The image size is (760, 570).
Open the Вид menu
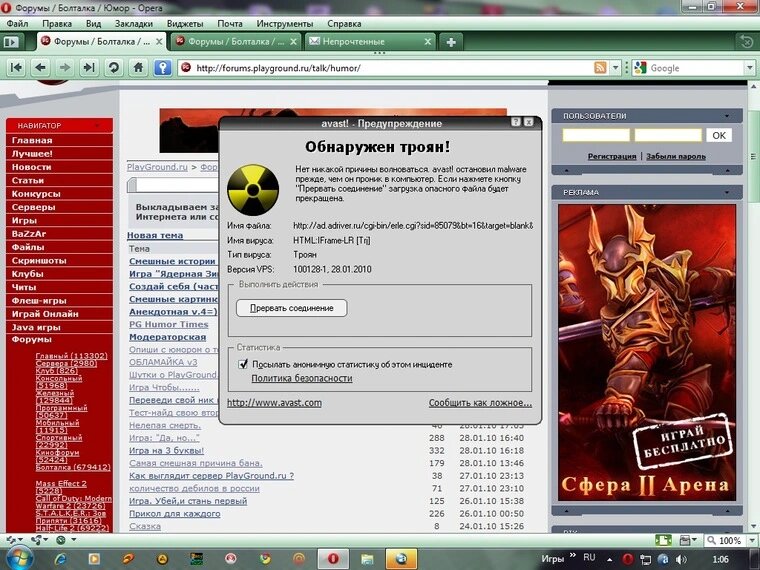coord(94,24)
